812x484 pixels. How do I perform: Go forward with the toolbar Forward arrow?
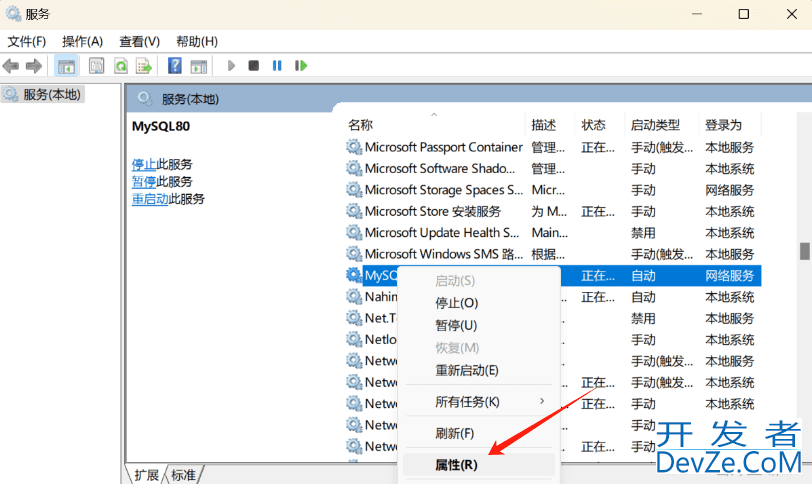[x=34, y=66]
